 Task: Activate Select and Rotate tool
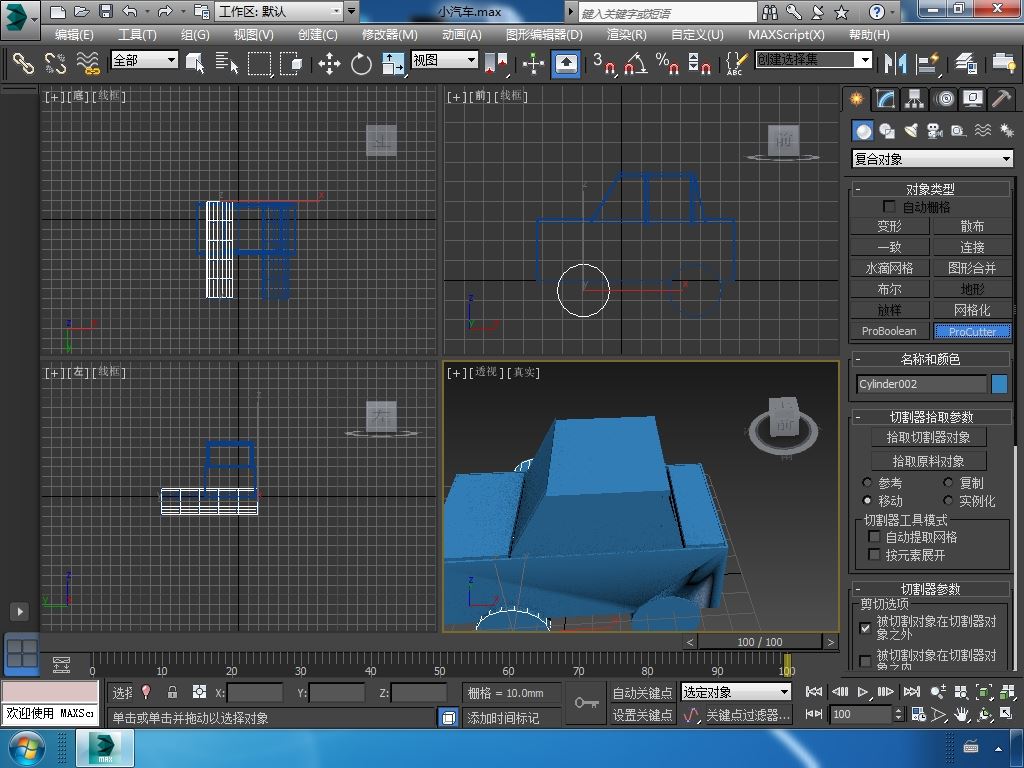(x=361, y=63)
